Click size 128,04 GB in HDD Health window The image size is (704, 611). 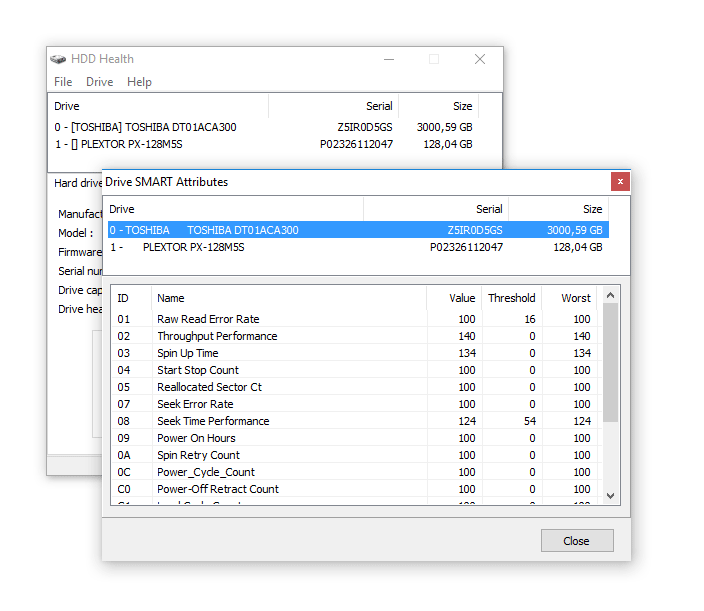pos(448,144)
